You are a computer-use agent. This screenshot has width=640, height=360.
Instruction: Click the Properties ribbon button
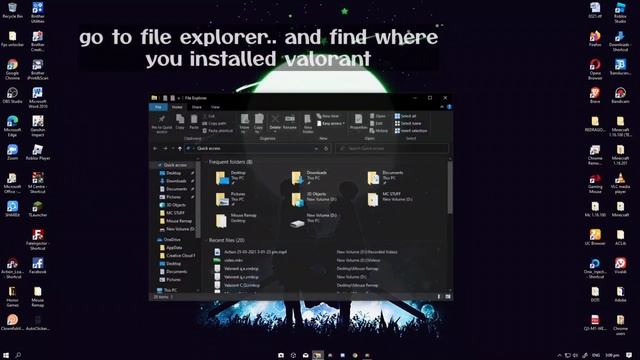358,122
